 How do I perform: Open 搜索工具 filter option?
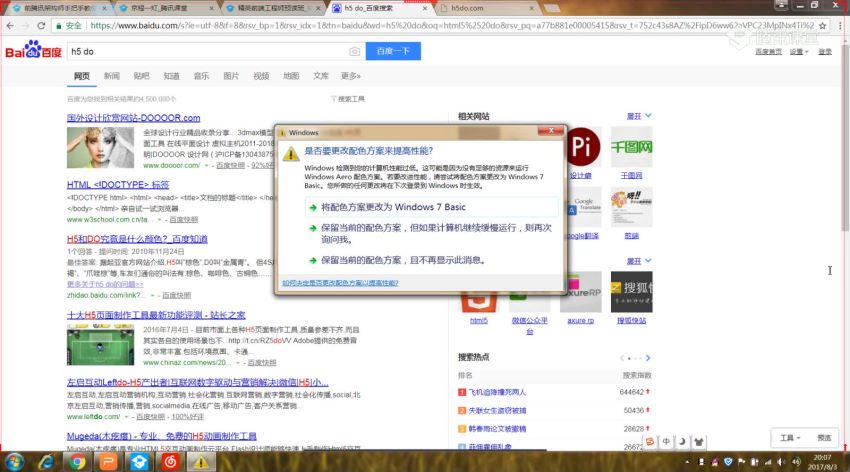pyautogui.click(x=348, y=99)
